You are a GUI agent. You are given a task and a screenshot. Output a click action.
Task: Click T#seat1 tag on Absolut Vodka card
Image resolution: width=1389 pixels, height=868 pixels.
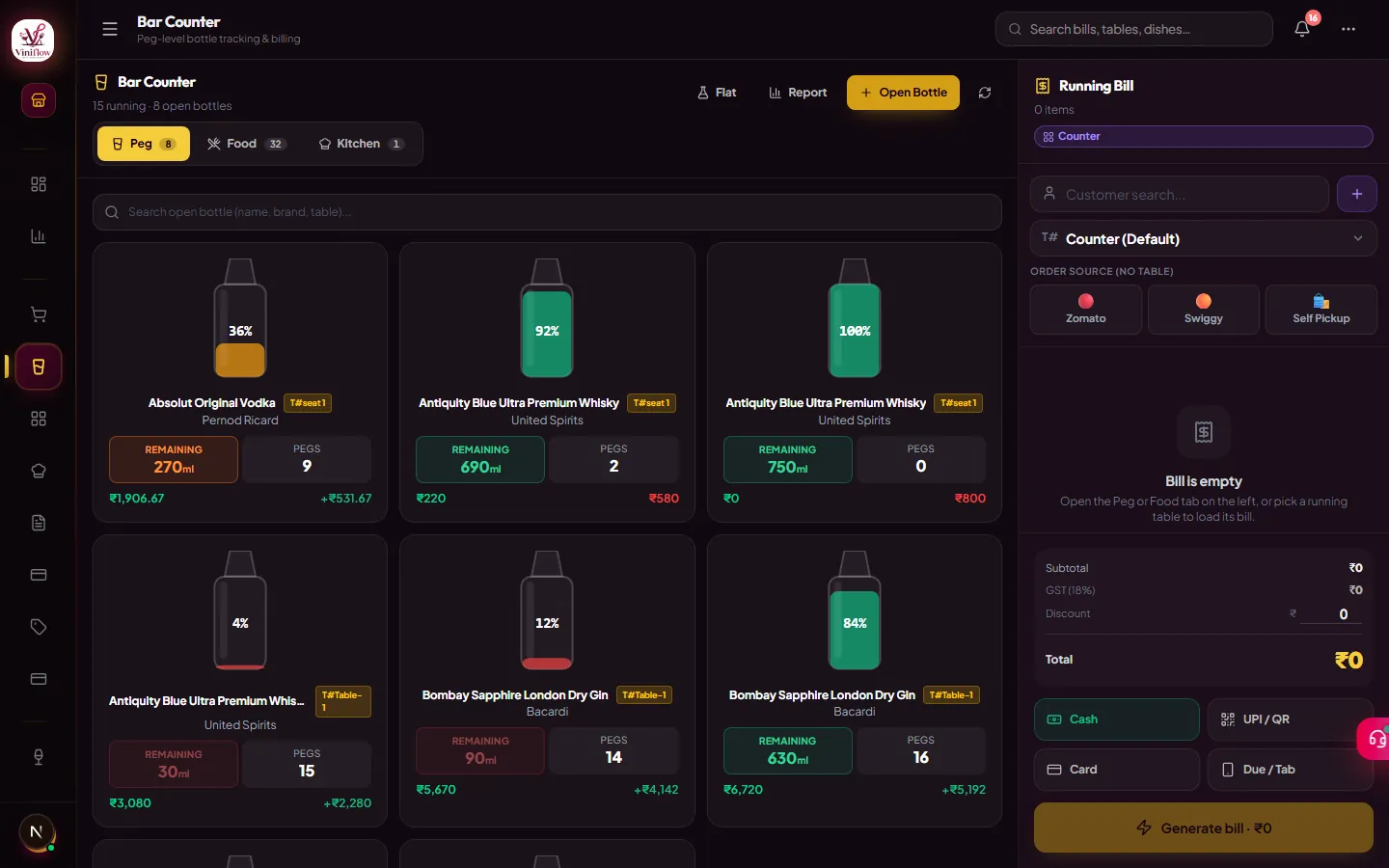tap(308, 403)
